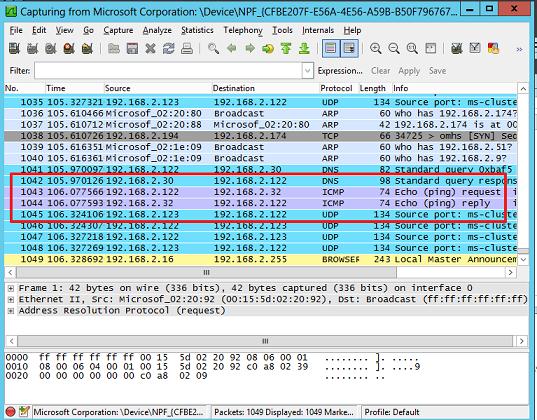Open the Edit menu
The height and width of the screenshot is (420, 537).
pyautogui.click(x=39, y=30)
